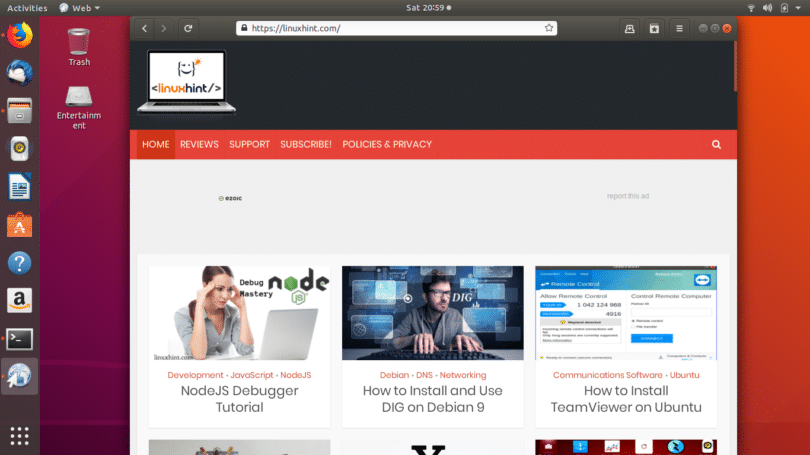The image size is (810, 455).
Task: Open the Terminal from the dock
Action: coord(20,339)
